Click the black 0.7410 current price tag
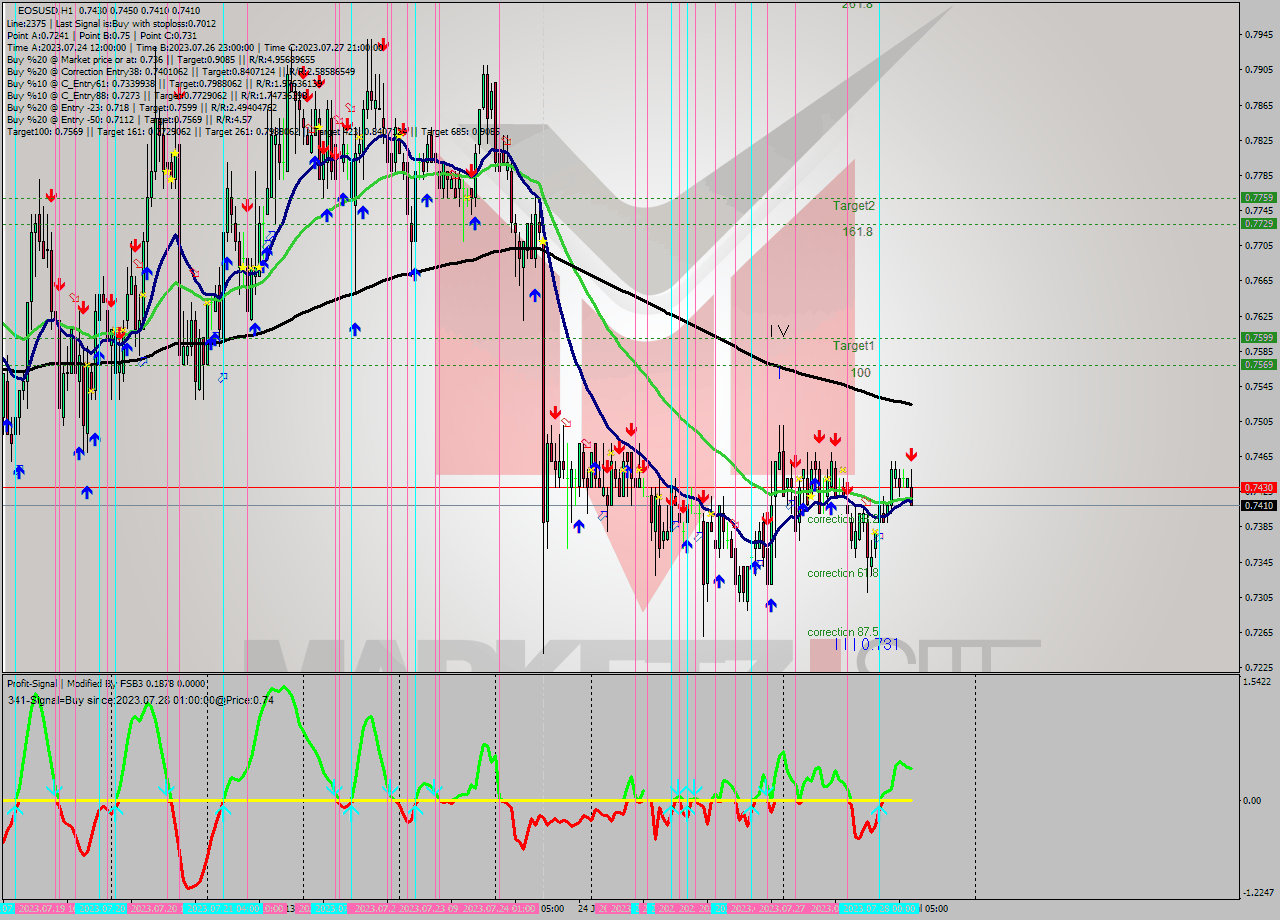 [x=1258, y=505]
